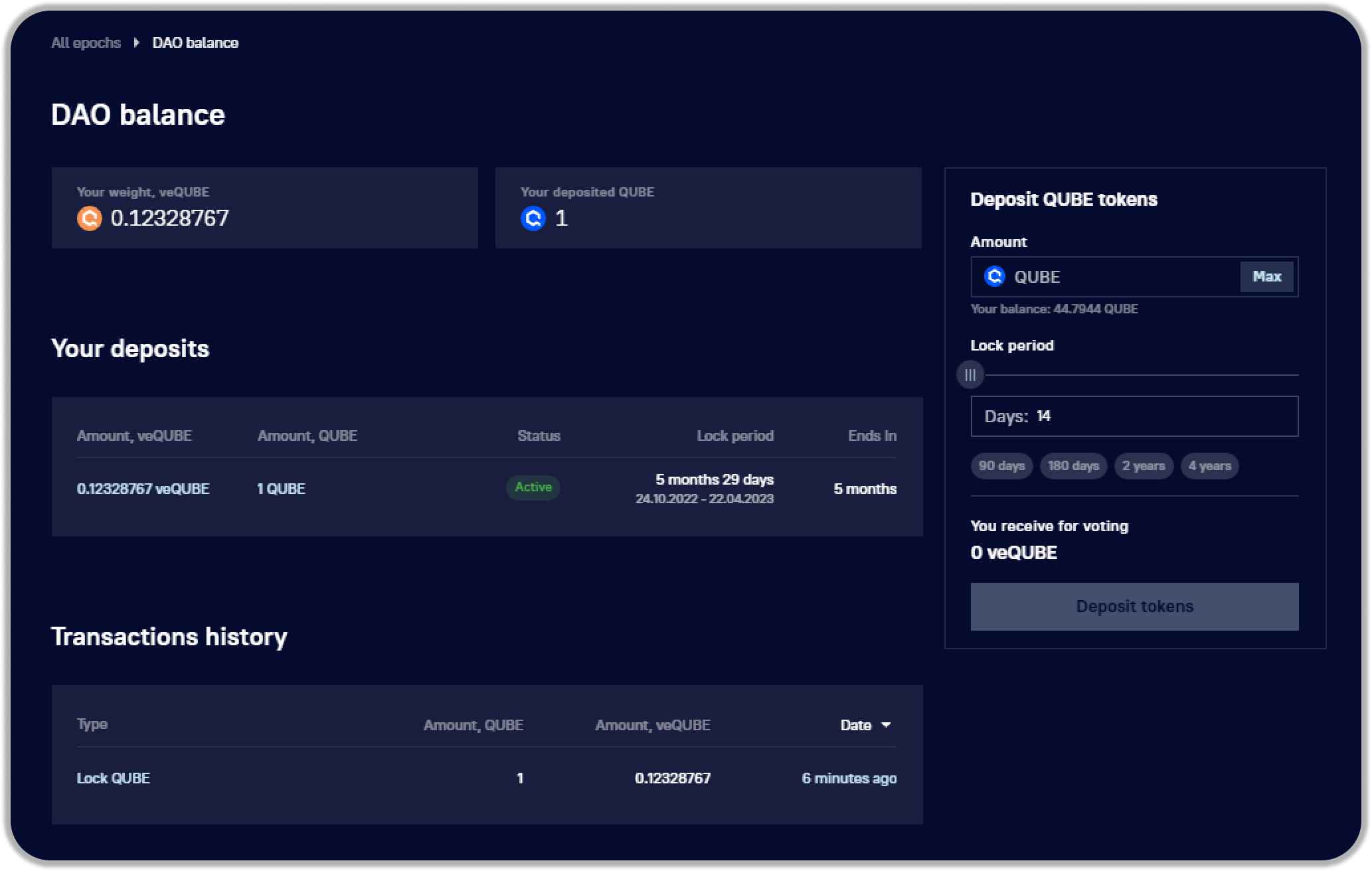
Task: Open DAO balance breadcrumb item
Action: 195,43
